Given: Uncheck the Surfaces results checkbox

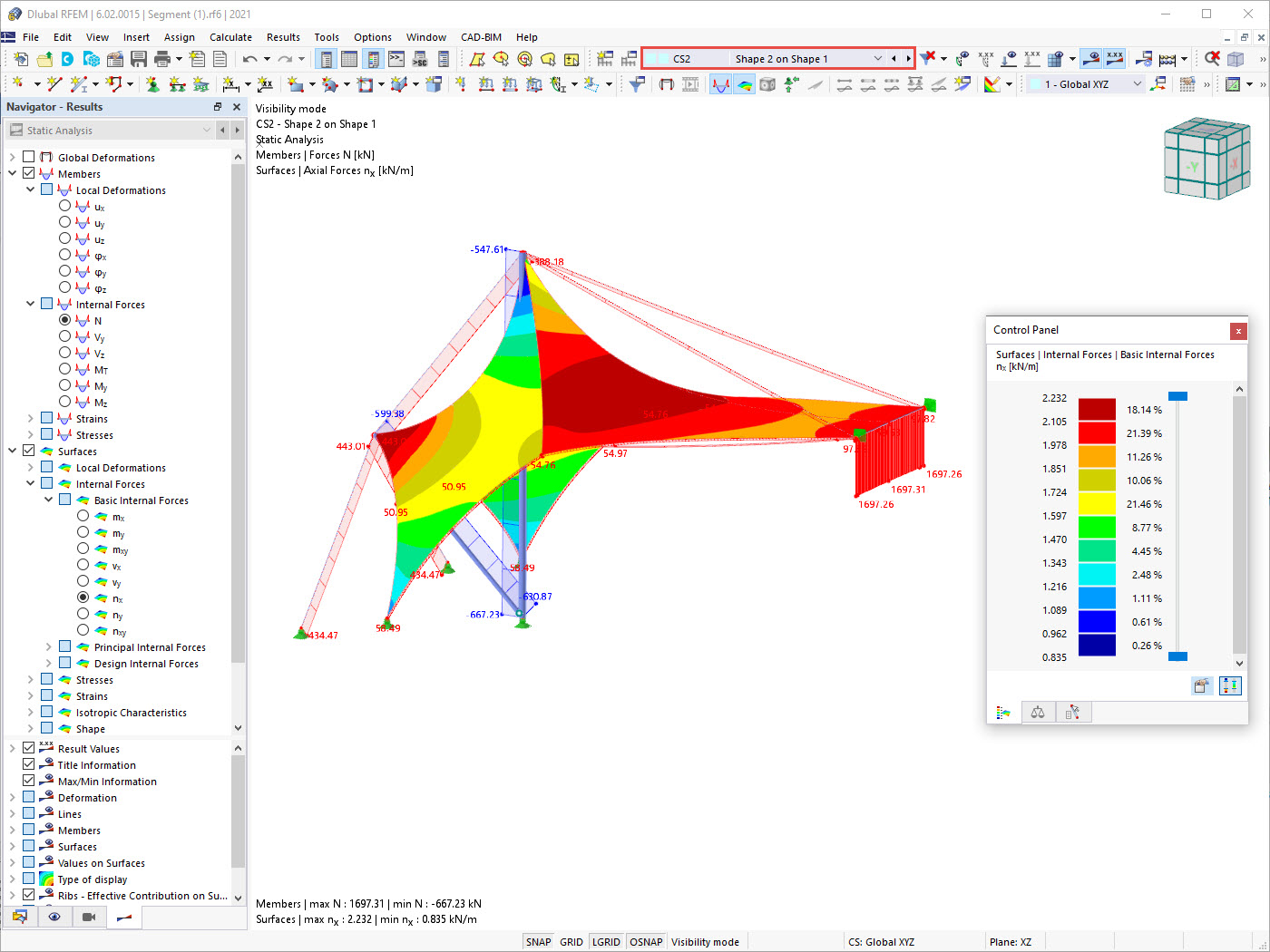Looking at the screenshot, I should point(29,451).
